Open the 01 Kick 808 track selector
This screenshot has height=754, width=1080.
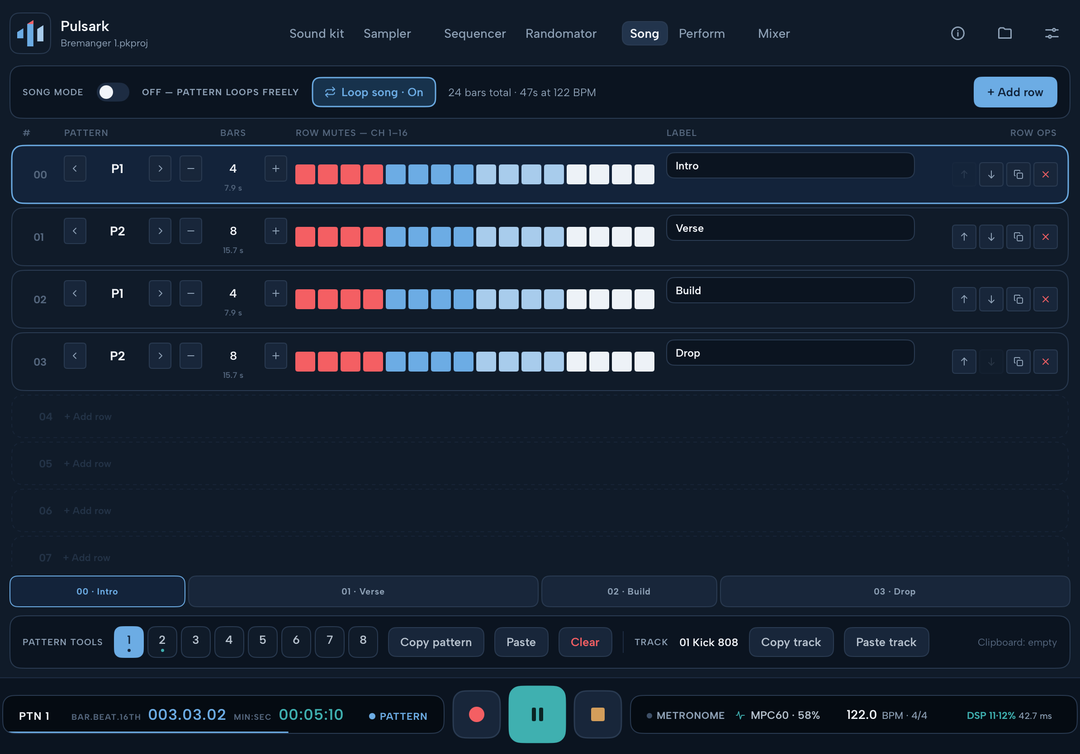coord(708,642)
